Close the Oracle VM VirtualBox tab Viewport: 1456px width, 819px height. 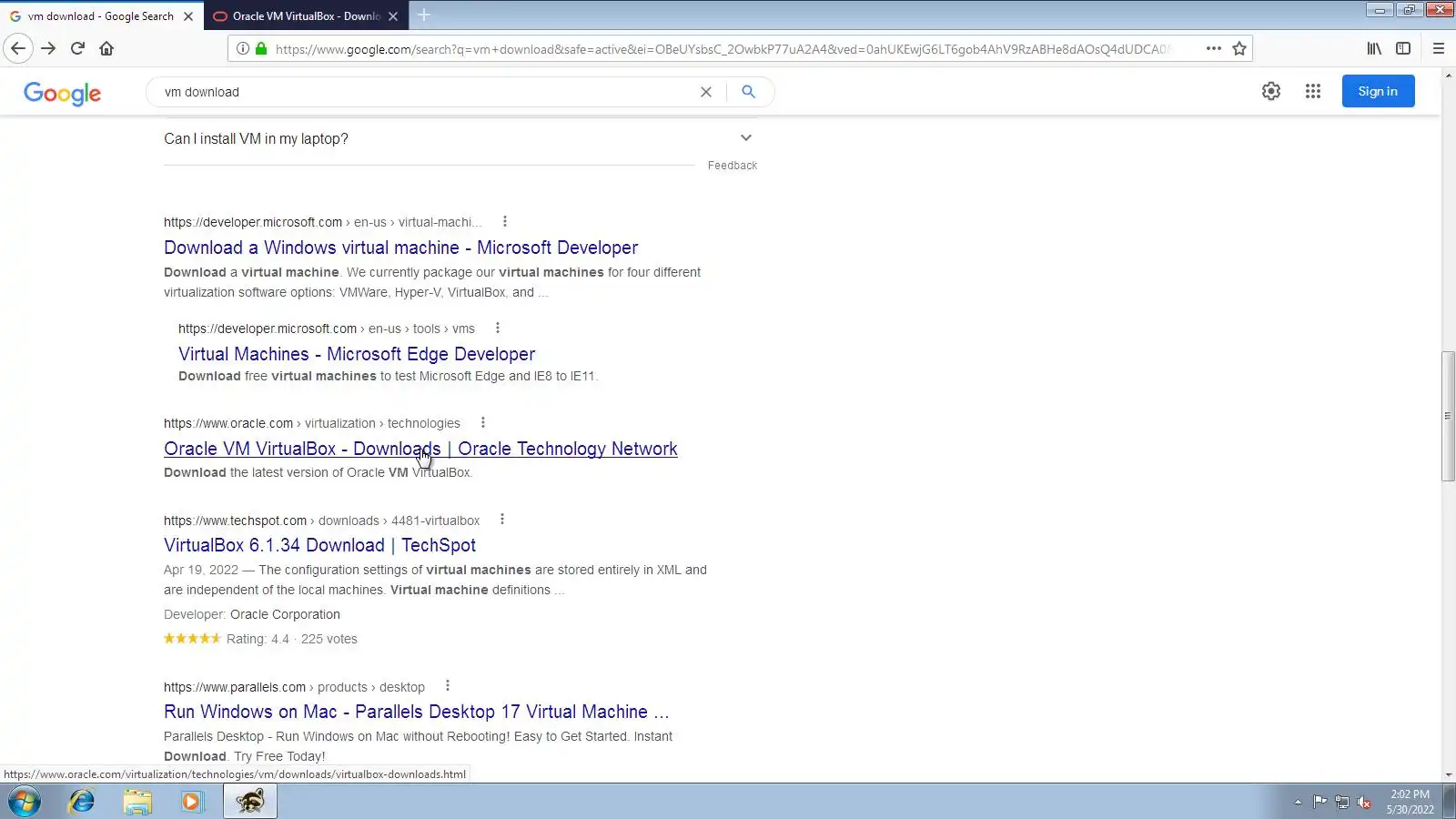click(393, 16)
